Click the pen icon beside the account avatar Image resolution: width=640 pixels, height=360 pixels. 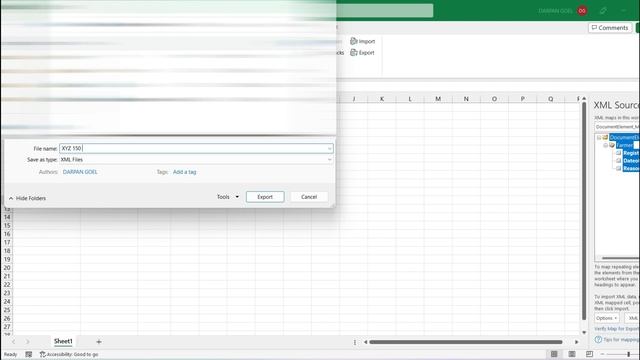pyautogui.click(x=603, y=11)
